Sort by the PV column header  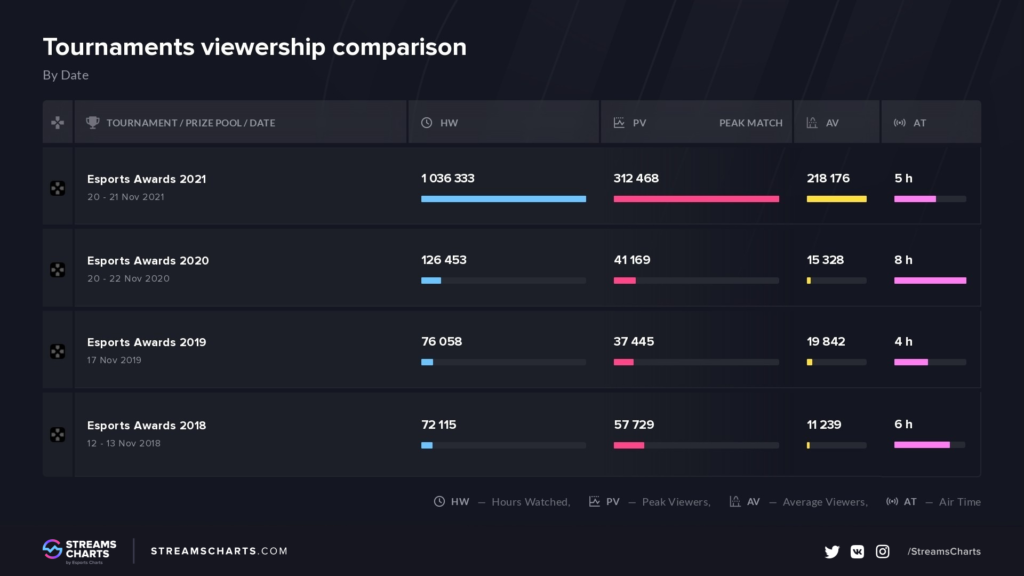[639, 123]
